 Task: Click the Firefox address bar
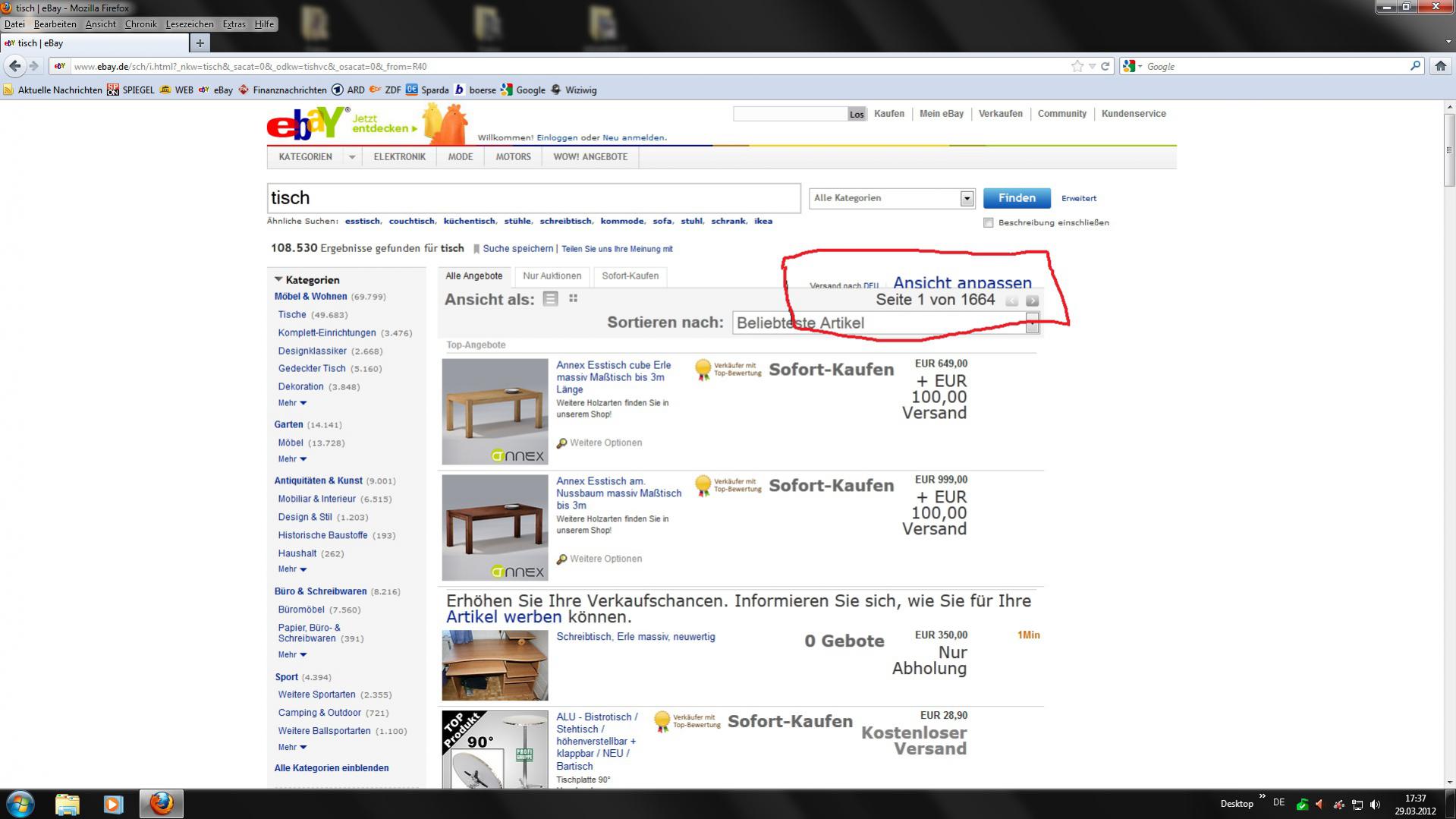569,66
